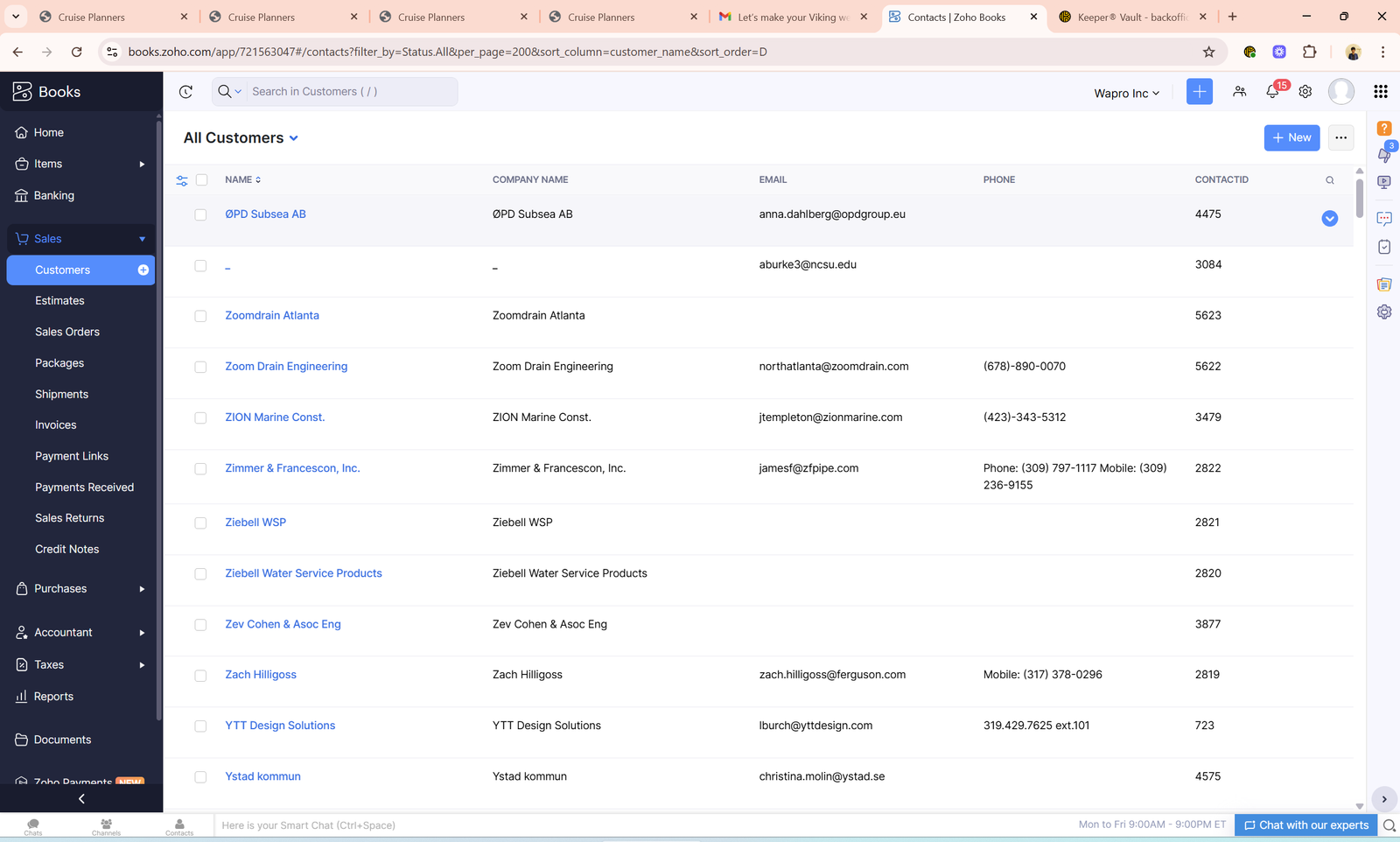Bookmark this page with star icon
Viewport: 1400px width, 842px height.
(1209, 53)
